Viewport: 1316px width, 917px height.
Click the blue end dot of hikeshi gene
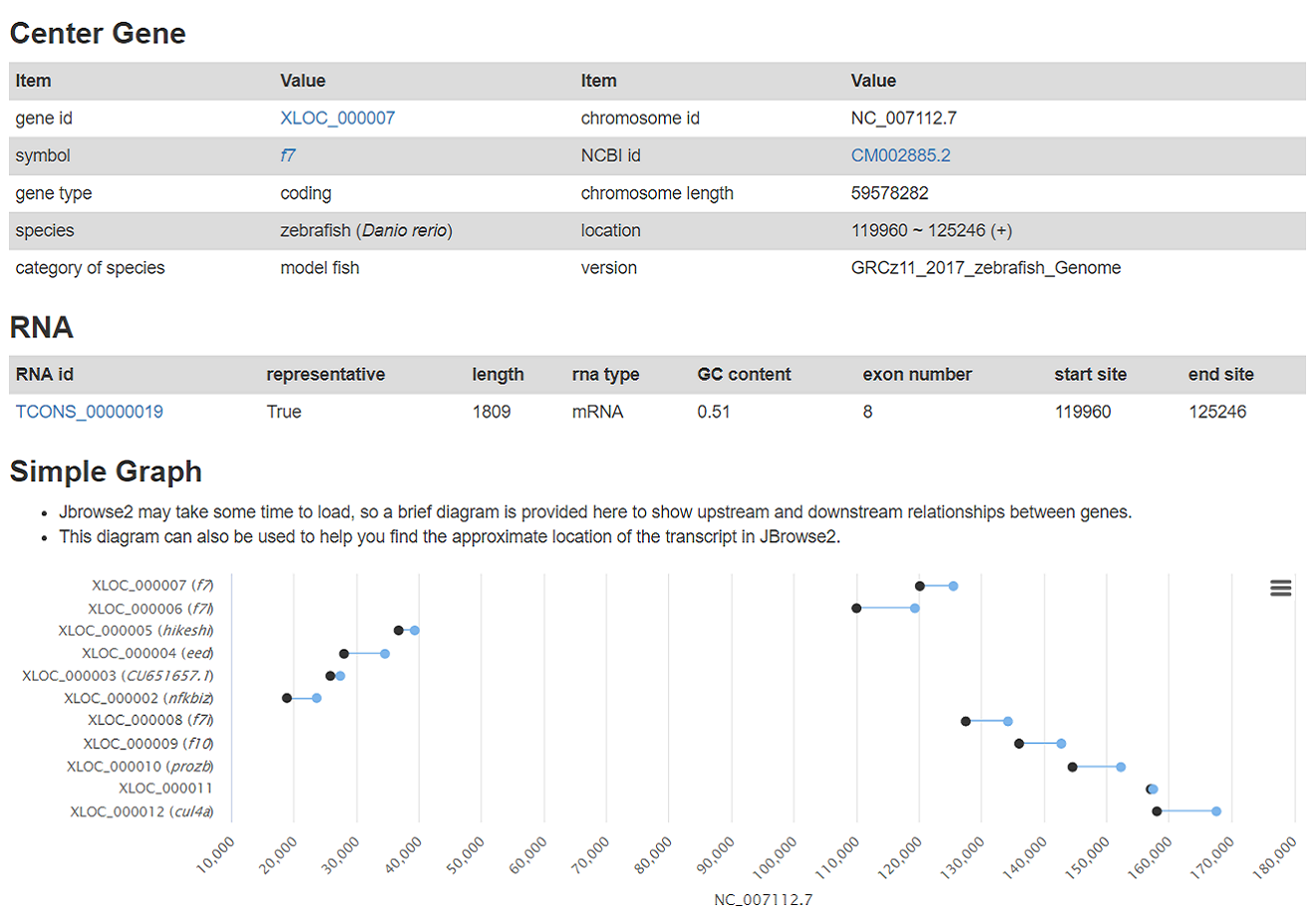(415, 630)
